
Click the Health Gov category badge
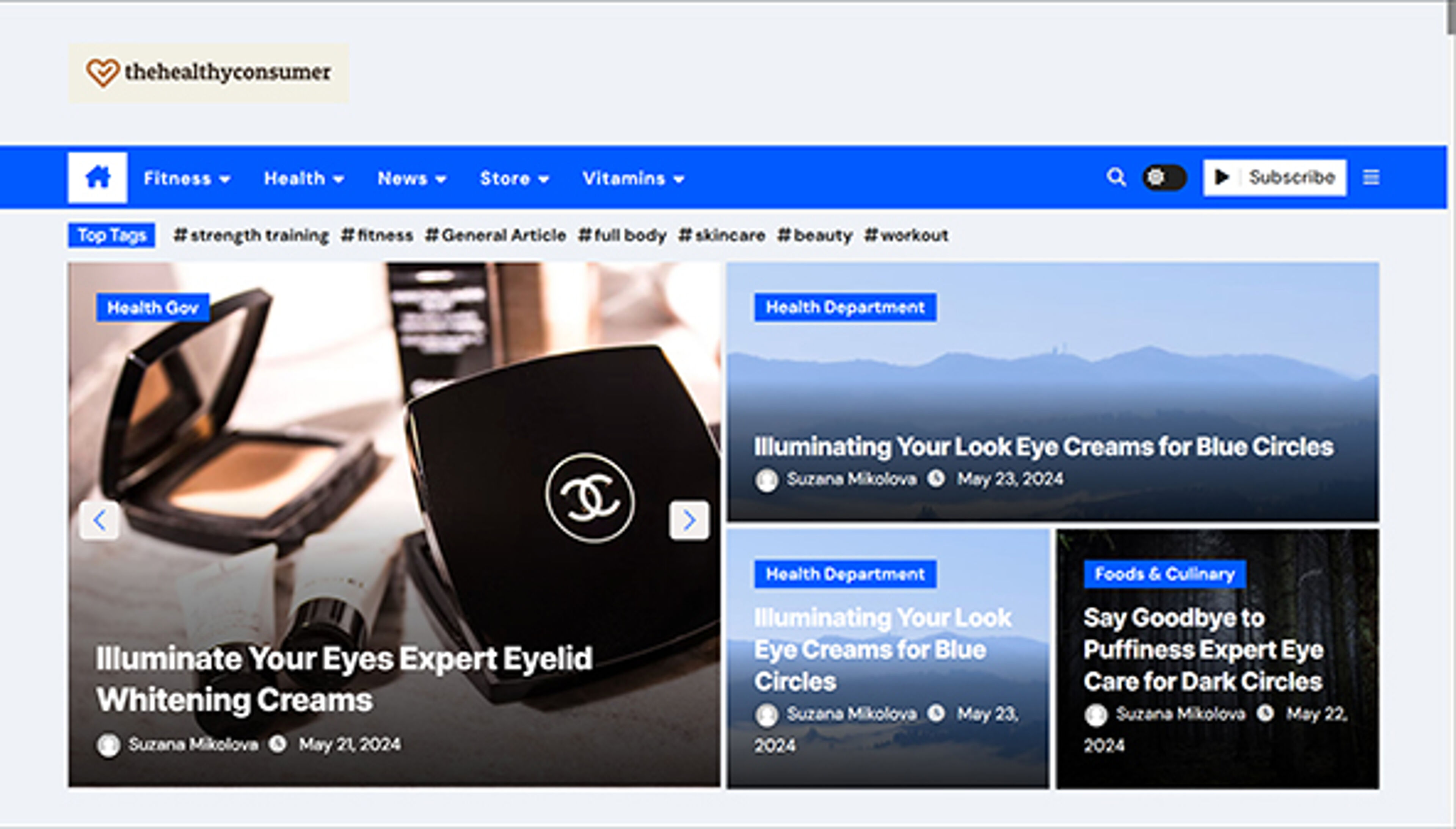pyautogui.click(x=152, y=308)
